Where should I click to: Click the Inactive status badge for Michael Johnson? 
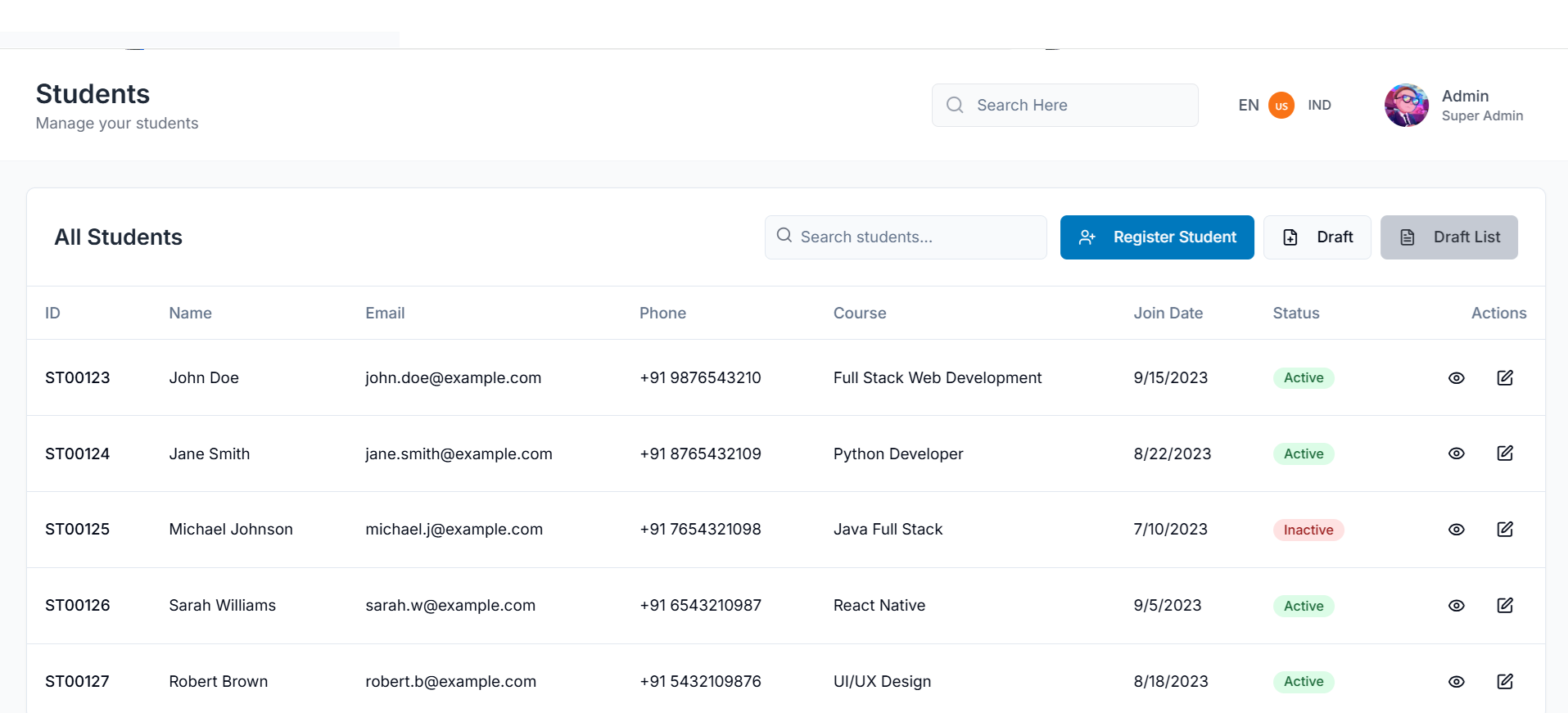1308,530
